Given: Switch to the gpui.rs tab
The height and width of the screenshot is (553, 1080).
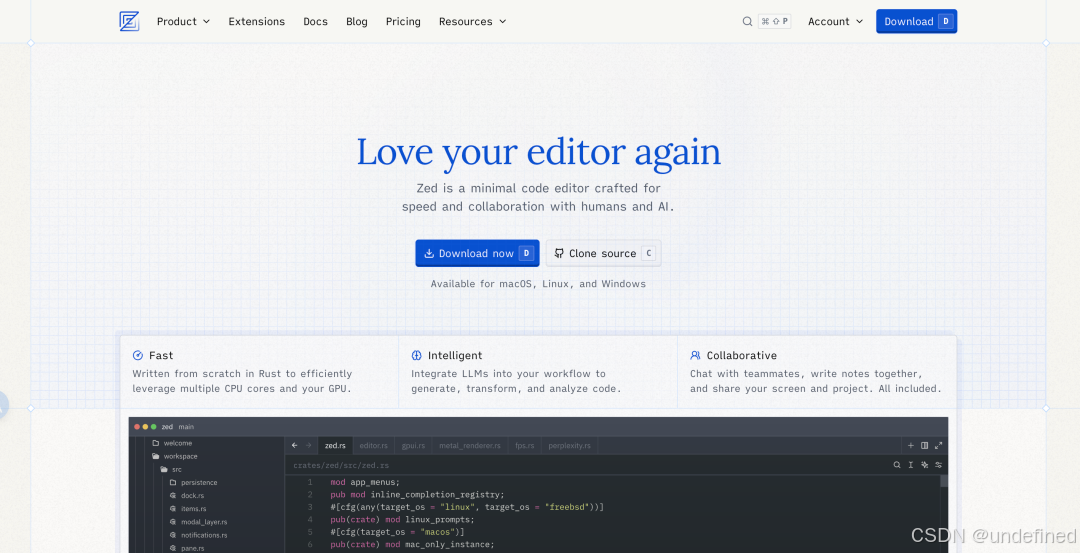Looking at the screenshot, I should [x=413, y=446].
